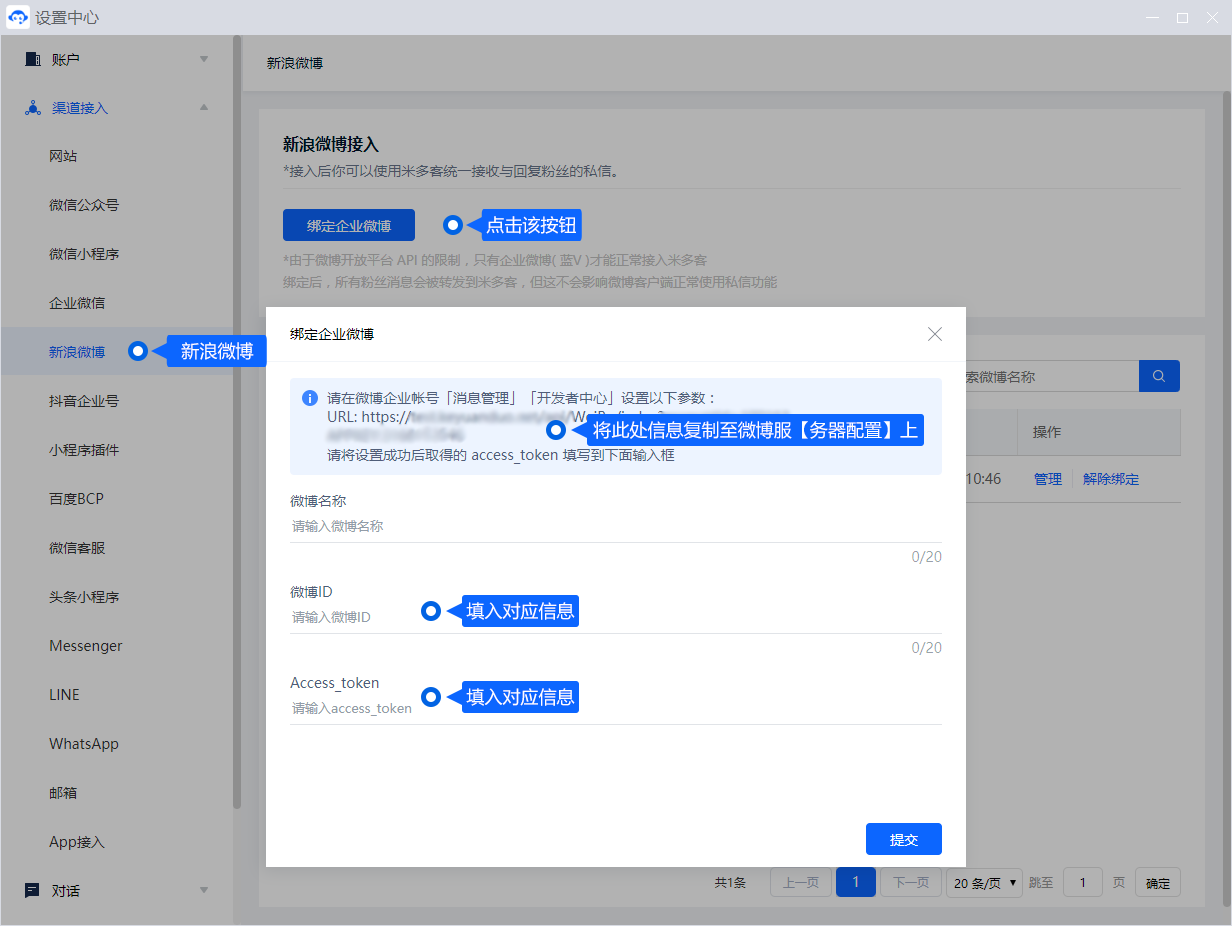Viewport: 1232px width, 926px height.
Task: Open 企业微信 in the sidebar
Action: (x=77, y=303)
